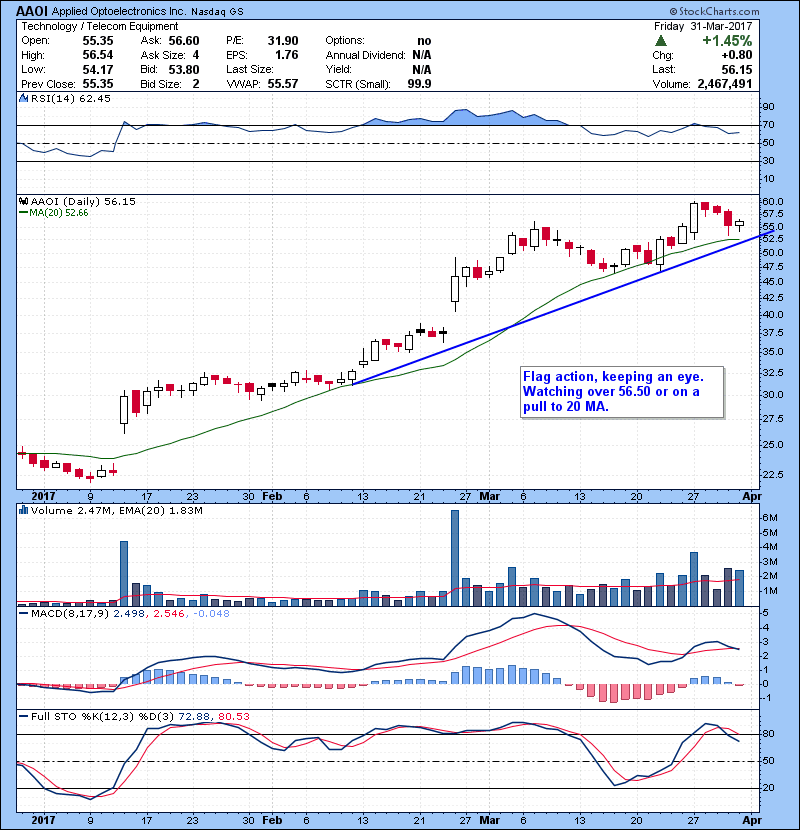Click the MA(20) 52.66 legend text
This screenshot has height=830, width=800.
coord(59,213)
